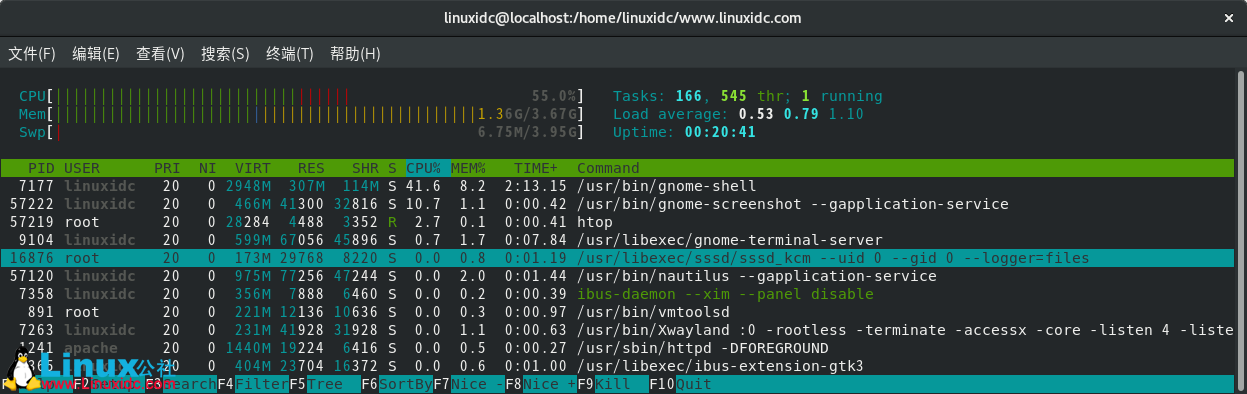Sort by SHR column header

click(x=365, y=168)
